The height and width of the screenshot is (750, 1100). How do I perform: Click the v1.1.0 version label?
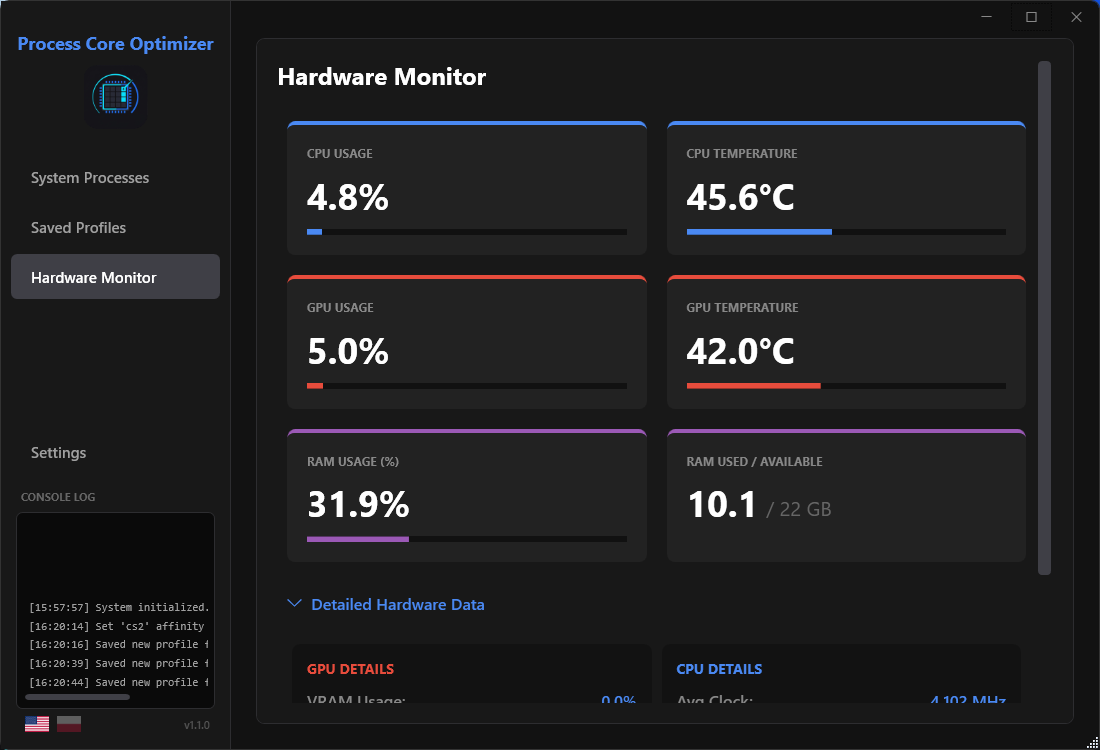coord(196,725)
